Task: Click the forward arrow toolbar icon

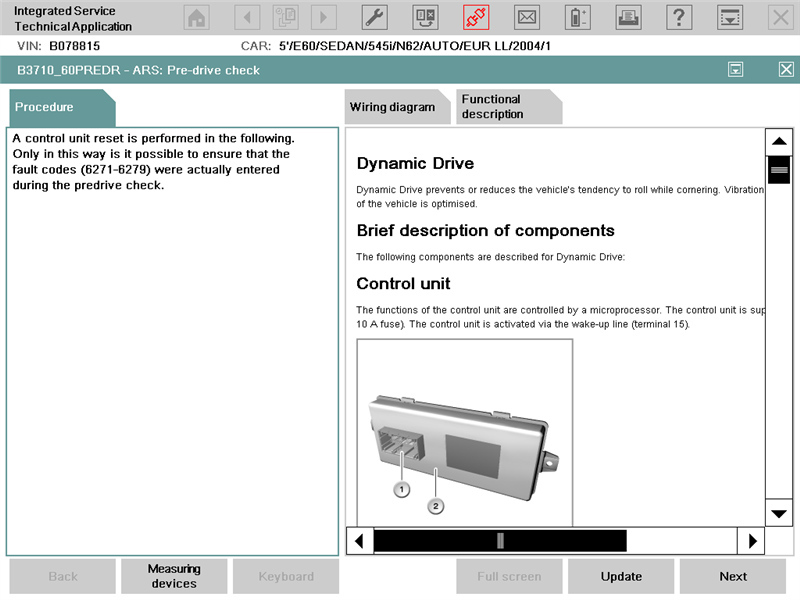Action: (x=323, y=18)
